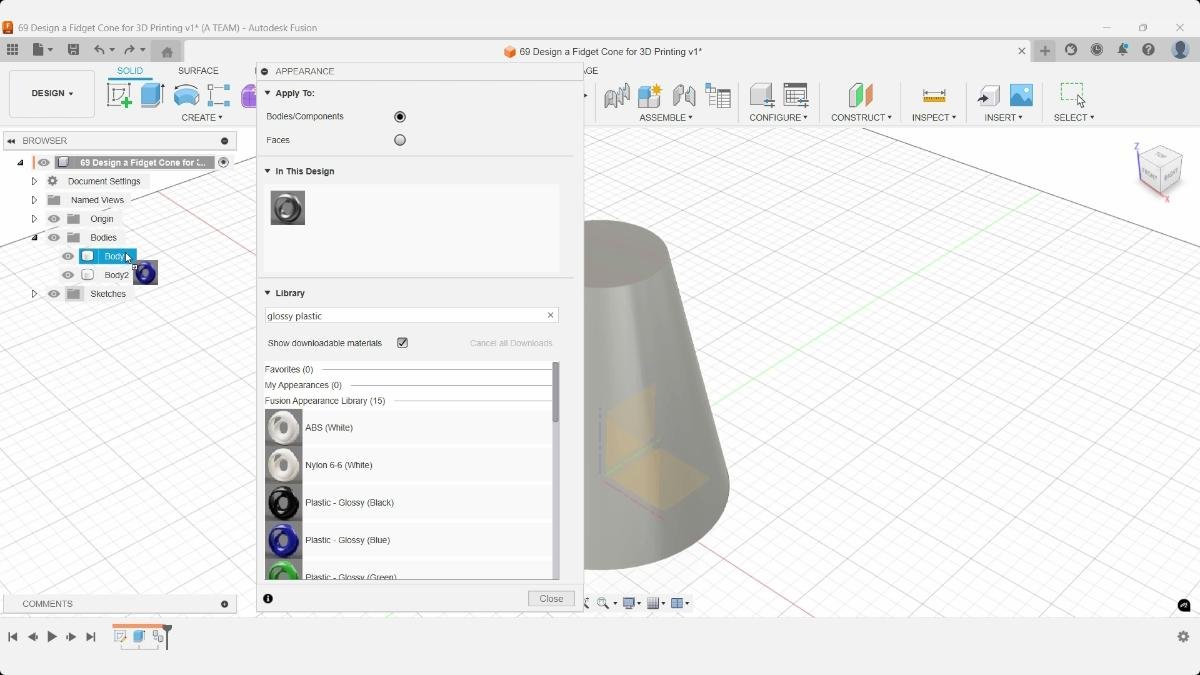Toggle visibility of Body1
Viewport: 1200px width, 675px height.
[x=68, y=256]
